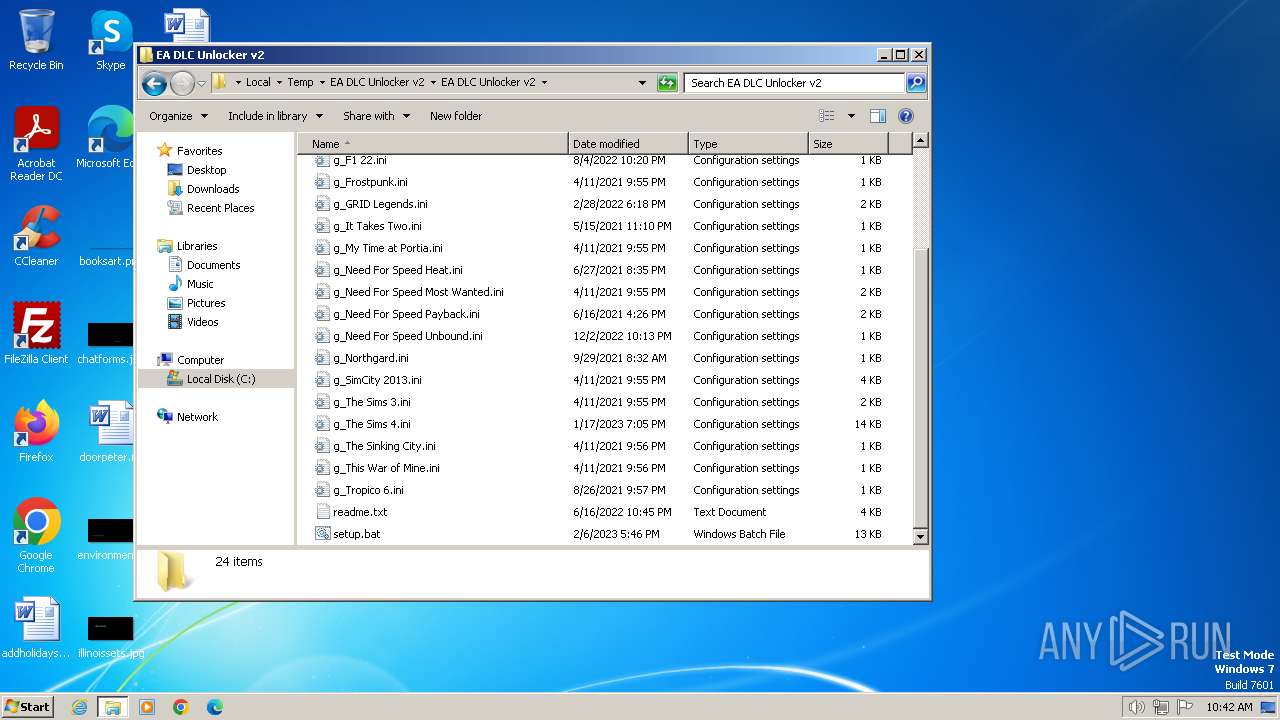Sort by Date modified column header
The image size is (1280, 720).
tap(628, 144)
